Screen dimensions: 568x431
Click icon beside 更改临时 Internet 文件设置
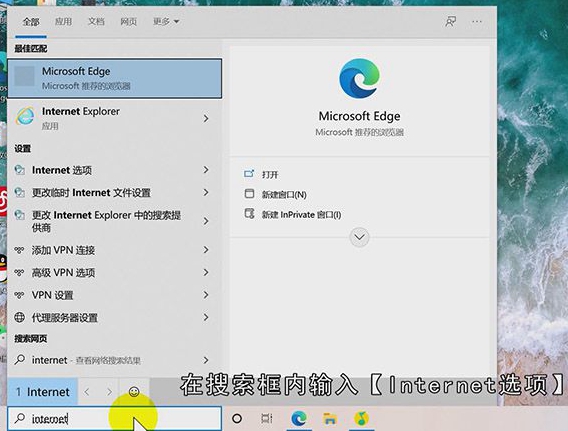coord(20,192)
